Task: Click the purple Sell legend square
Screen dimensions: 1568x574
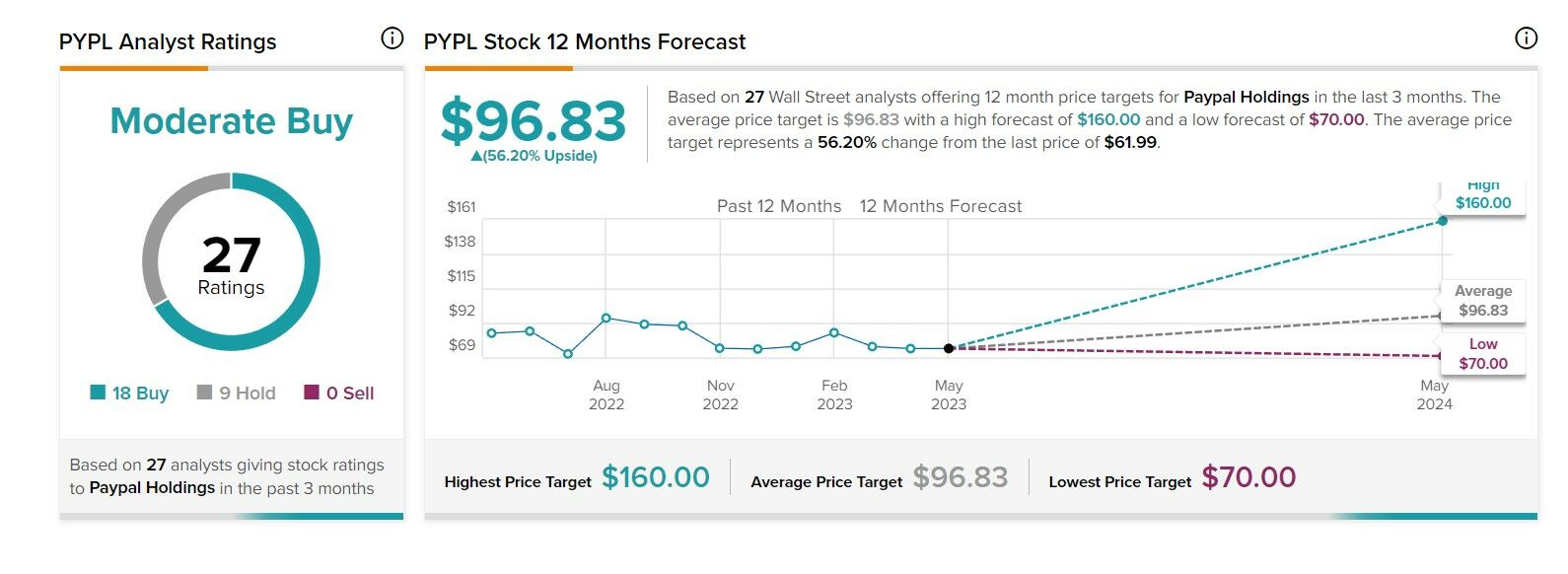Action: coord(312,393)
